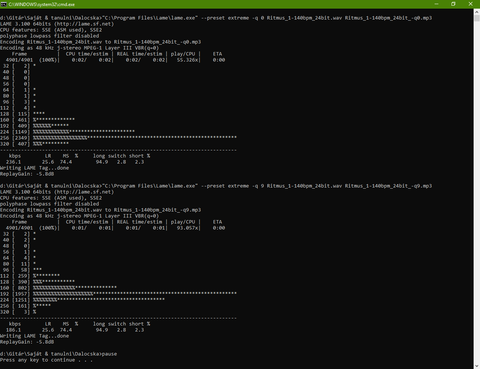Click the 192 kbps [1957] histogram bar
Screen dimensions: 480x369
(x=135, y=293)
